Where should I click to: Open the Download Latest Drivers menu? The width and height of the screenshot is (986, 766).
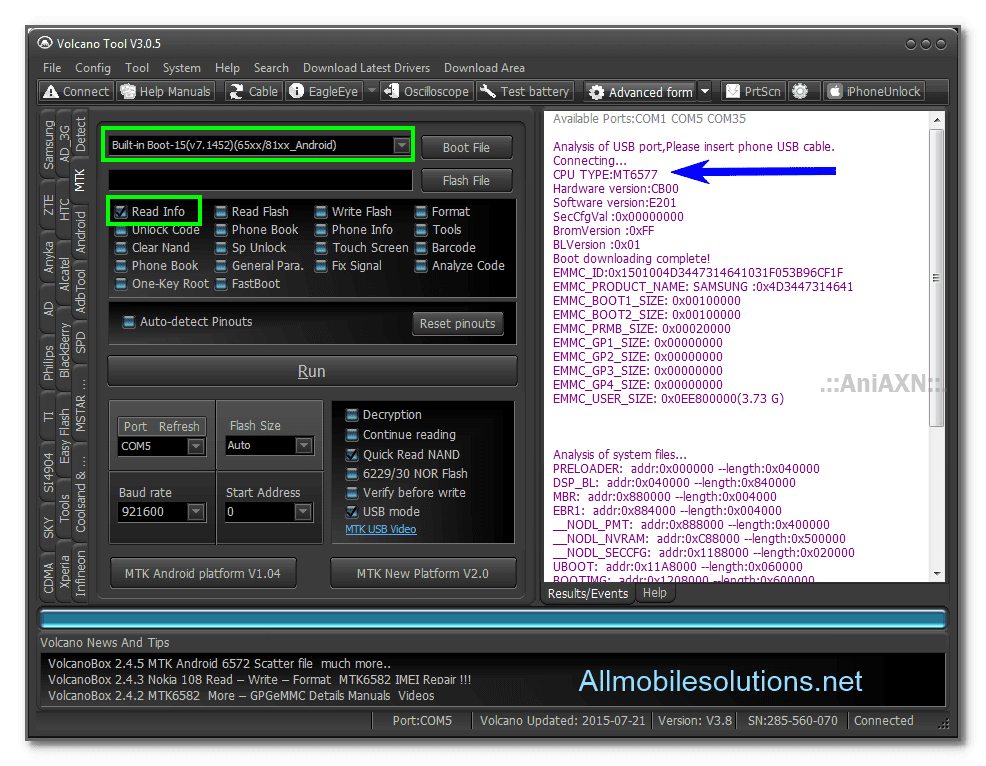coord(366,68)
